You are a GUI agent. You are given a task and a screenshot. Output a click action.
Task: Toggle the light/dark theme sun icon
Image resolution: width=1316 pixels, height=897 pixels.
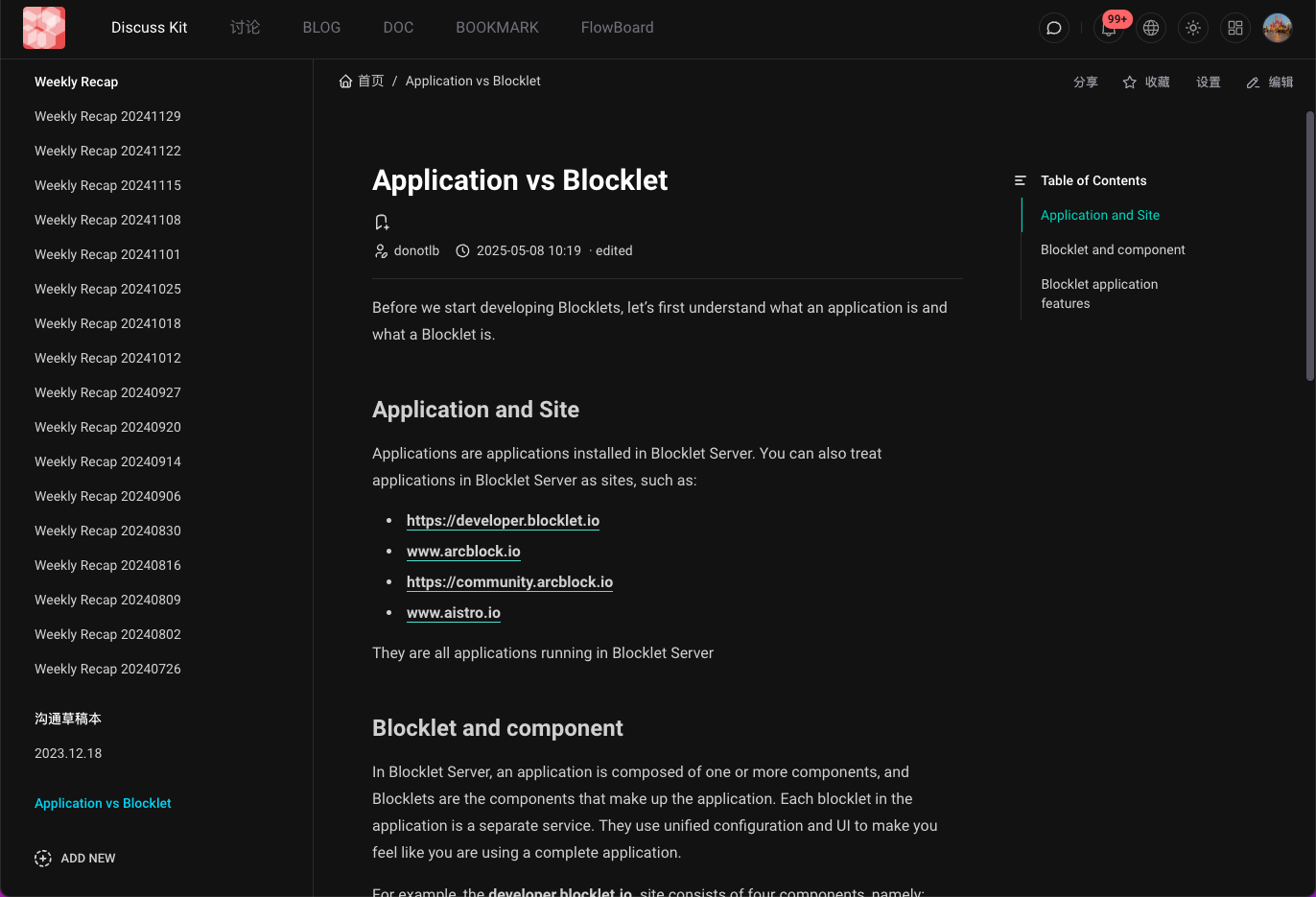click(x=1193, y=28)
